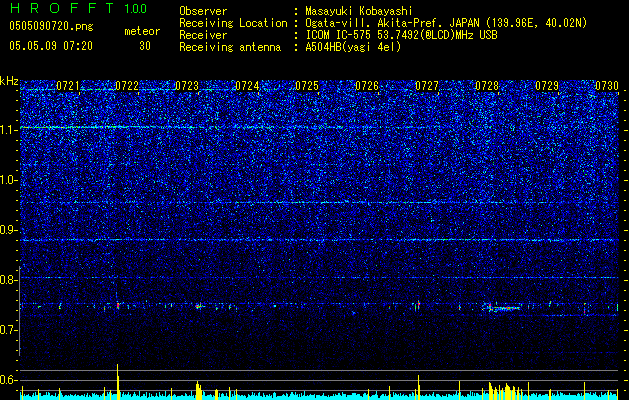Click the long meteor echo after 0728

[x=504, y=308]
